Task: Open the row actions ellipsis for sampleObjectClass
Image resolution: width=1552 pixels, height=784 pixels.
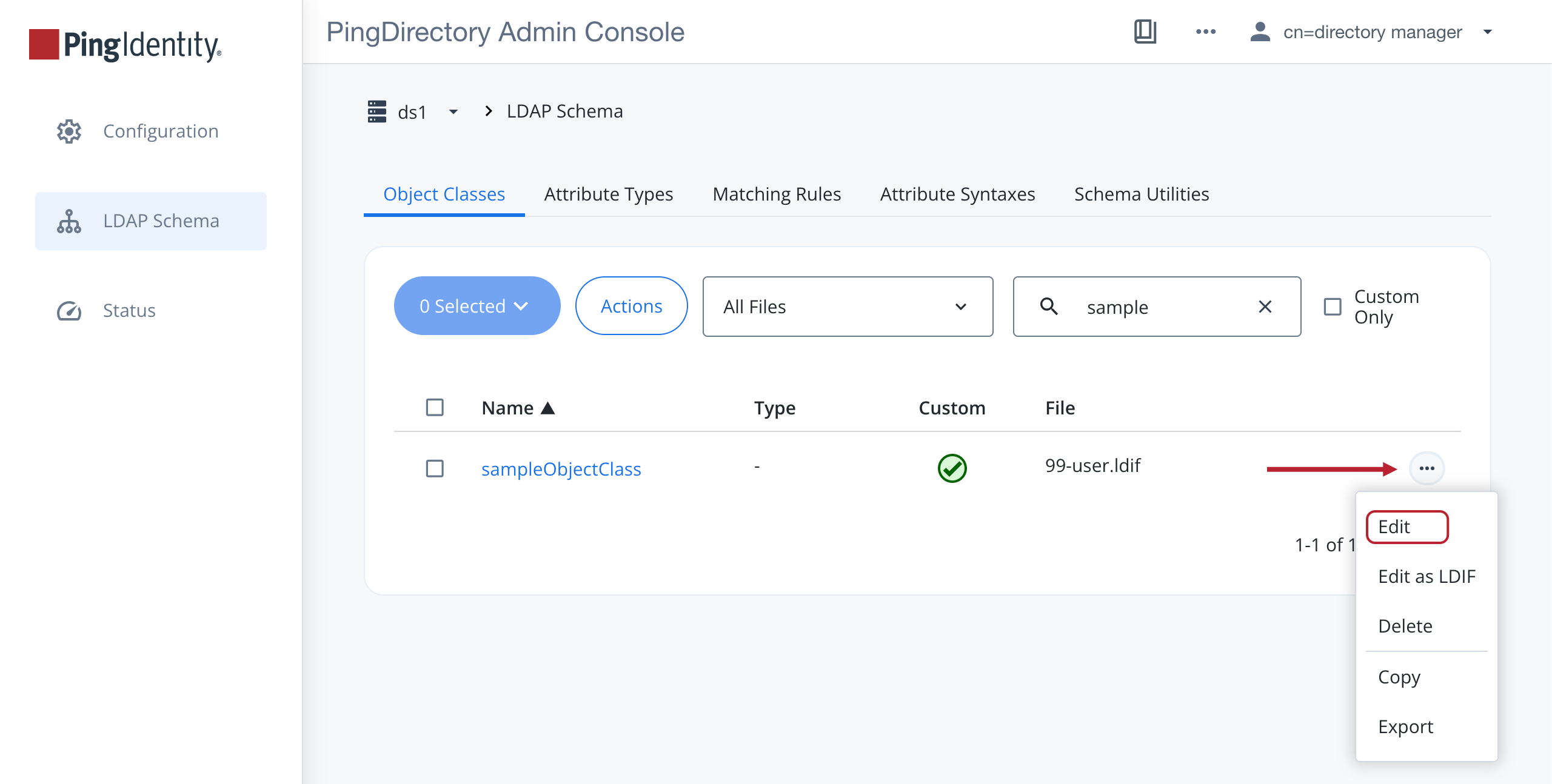Action: click(x=1426, y=468)
